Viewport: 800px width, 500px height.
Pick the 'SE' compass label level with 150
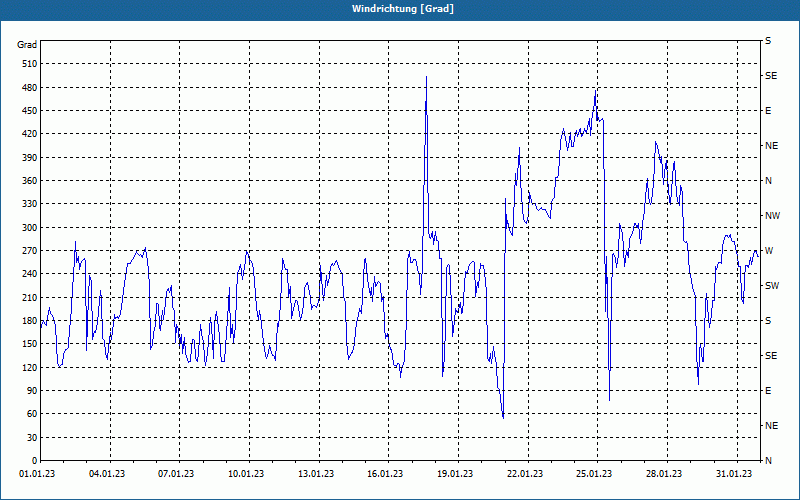click(771, 356)
